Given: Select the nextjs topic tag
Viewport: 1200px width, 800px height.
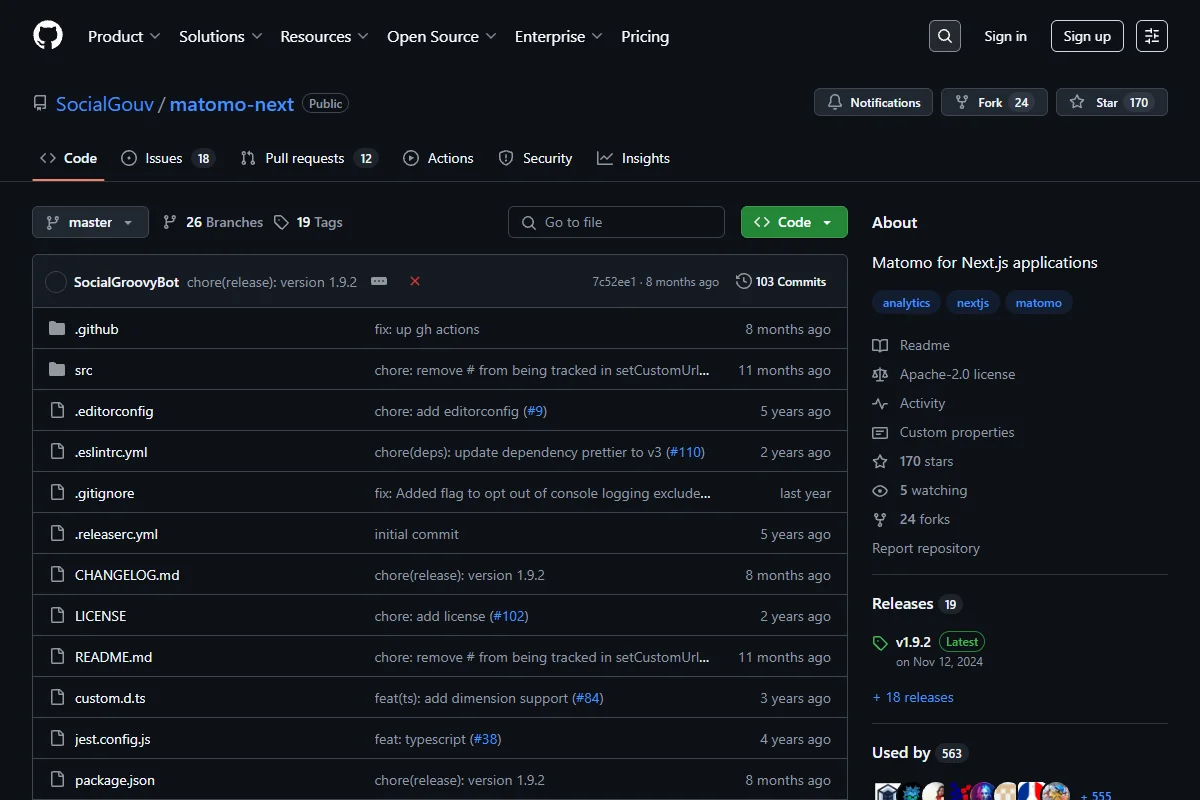Looking at the screenshot, I should pyautogui.click(x=973, y=303).
